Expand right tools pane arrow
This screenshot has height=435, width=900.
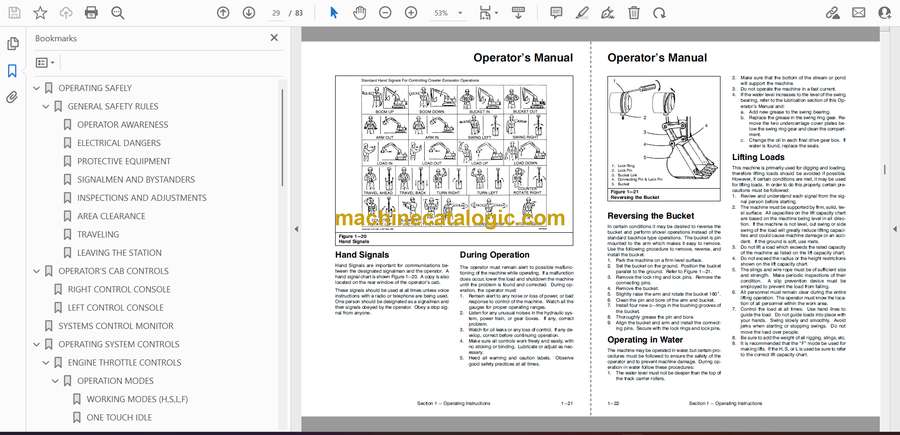(894, 229)
